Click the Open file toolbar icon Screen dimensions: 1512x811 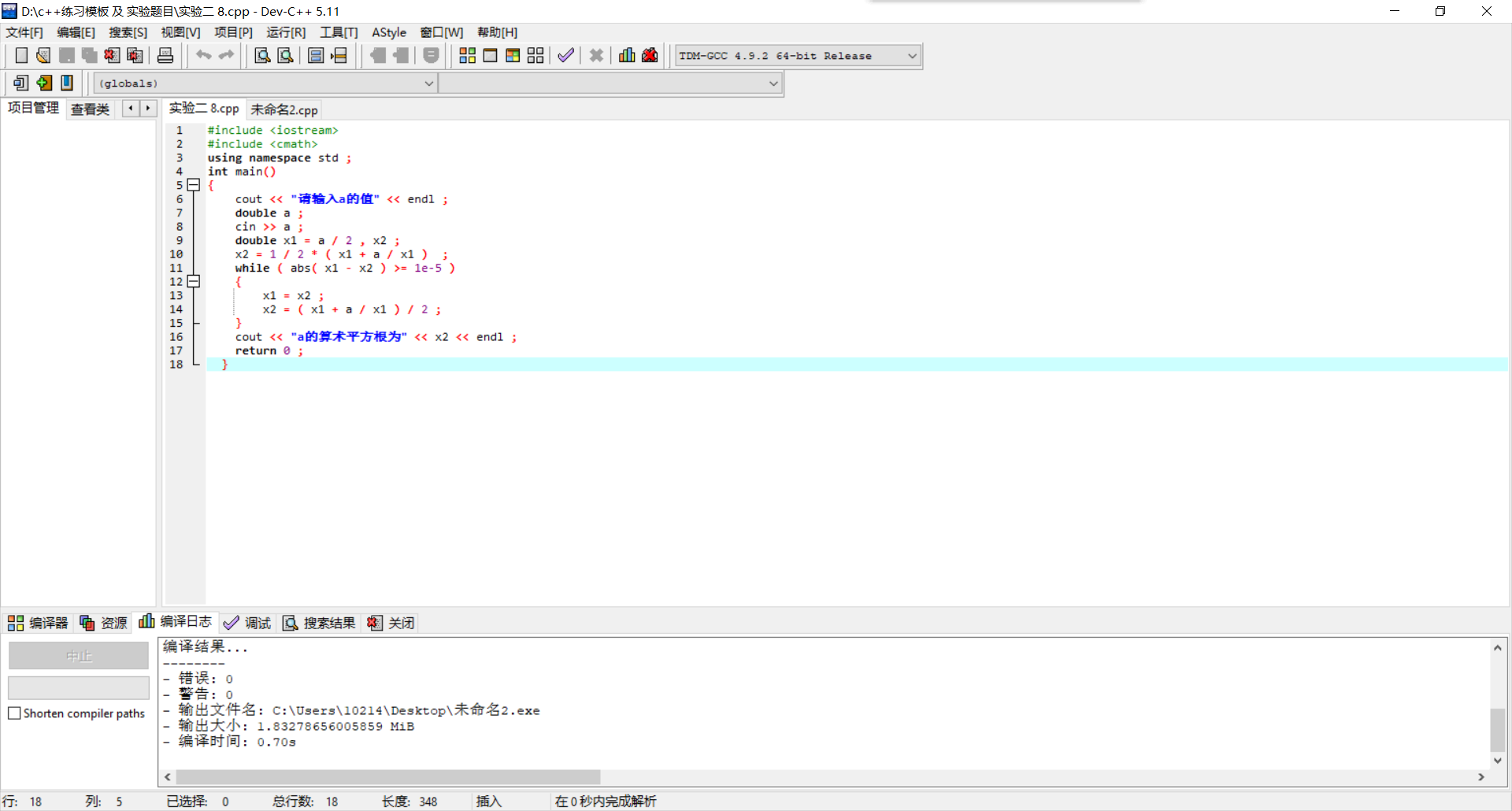coord(43,55)
